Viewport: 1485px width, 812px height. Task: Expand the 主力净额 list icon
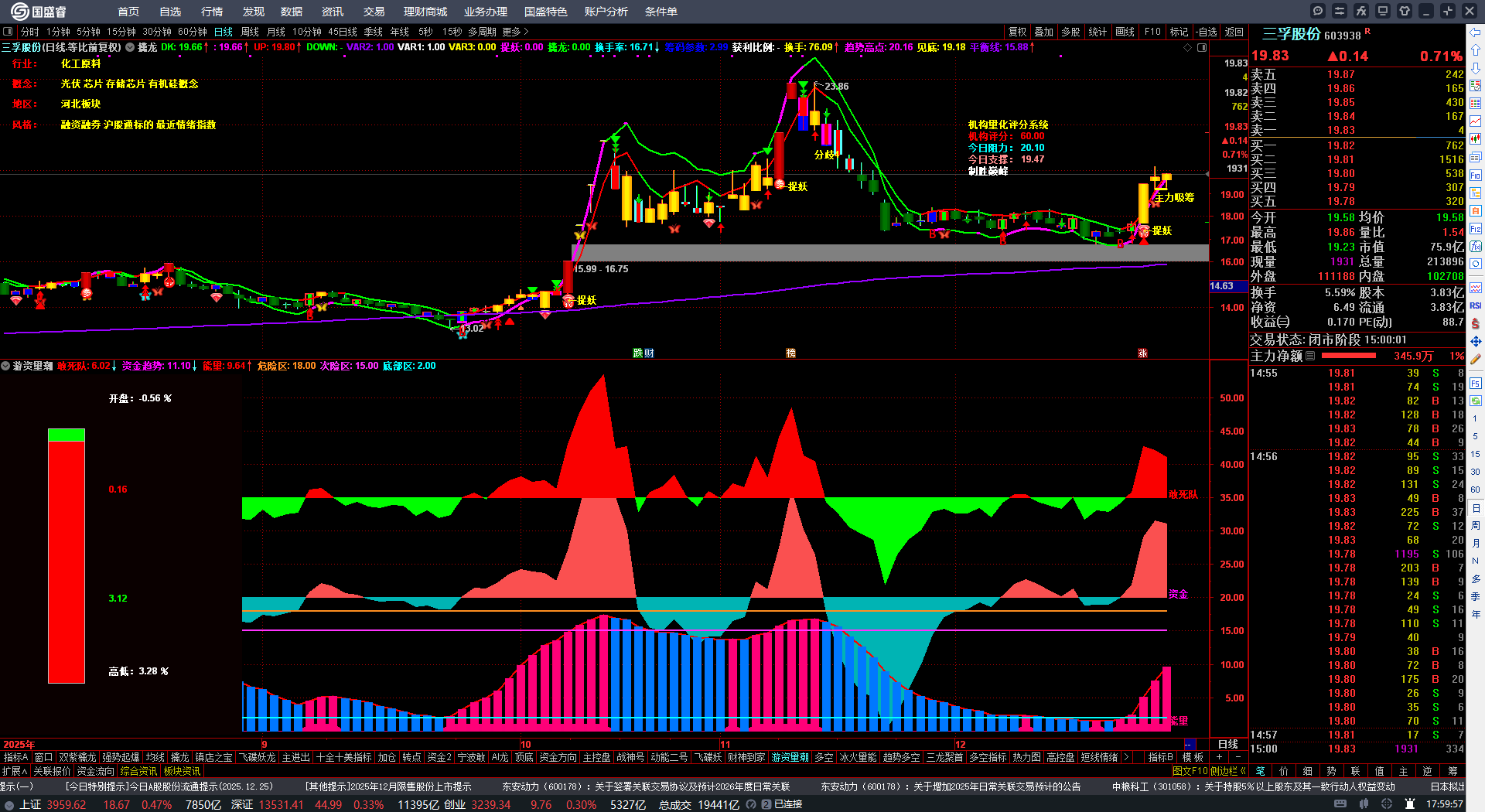pyautogui.click(x=1310, y=356)
